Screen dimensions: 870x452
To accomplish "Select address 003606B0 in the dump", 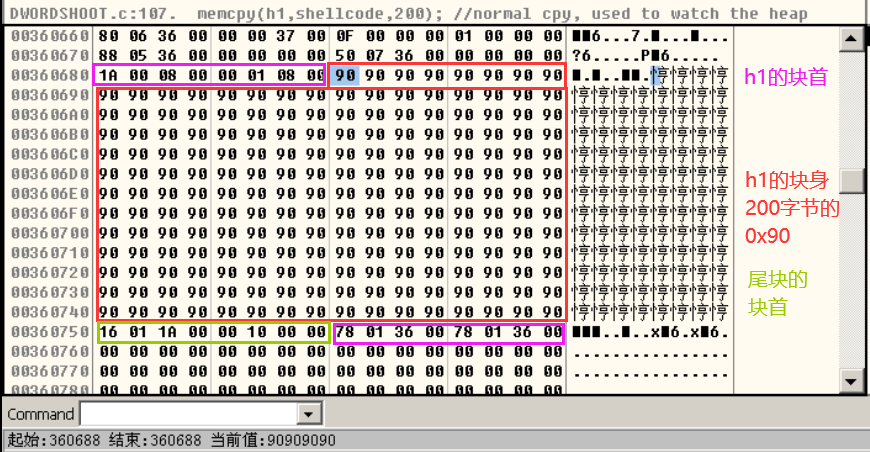I will point(50,135).
